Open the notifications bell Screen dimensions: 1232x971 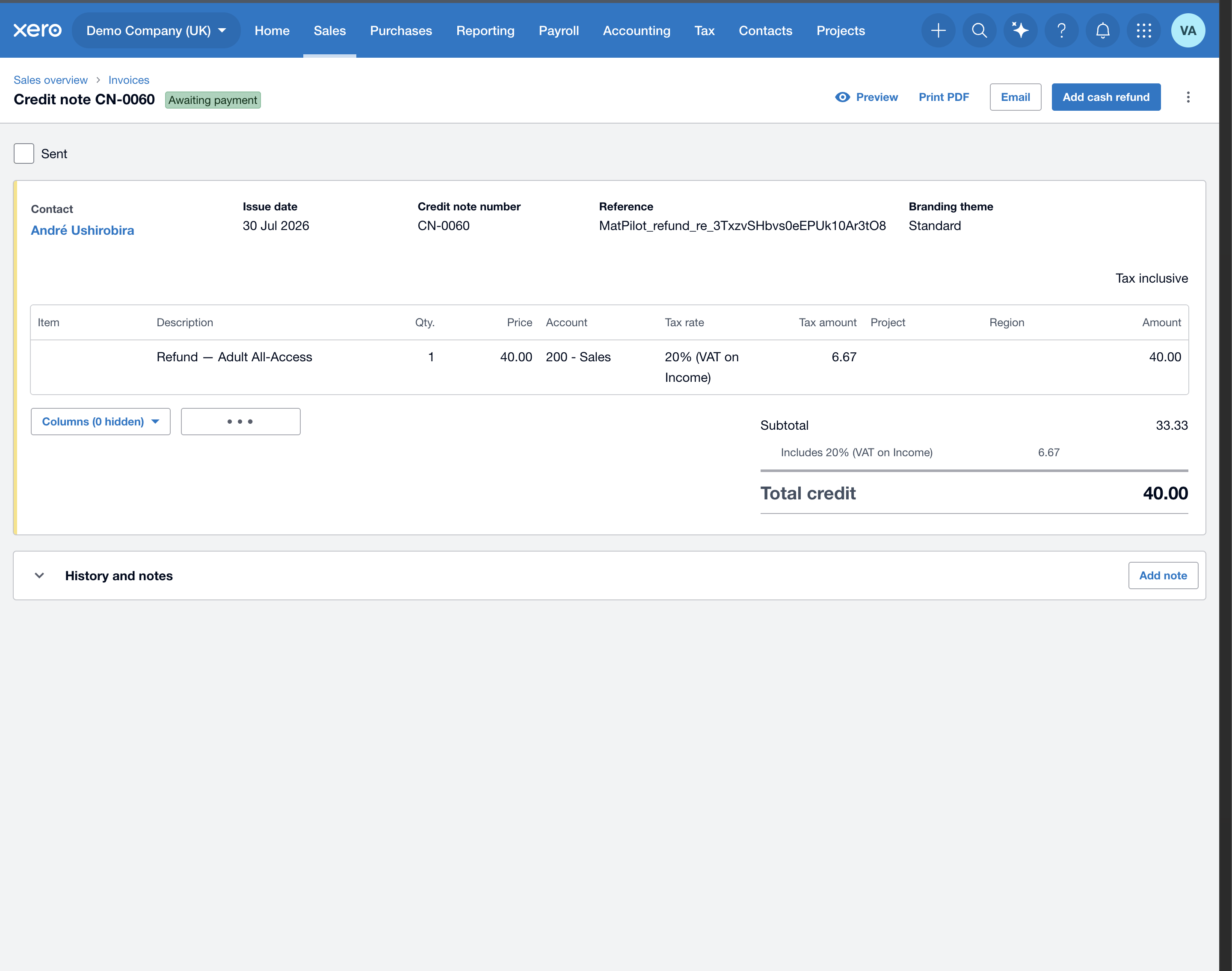[1102, 30]
